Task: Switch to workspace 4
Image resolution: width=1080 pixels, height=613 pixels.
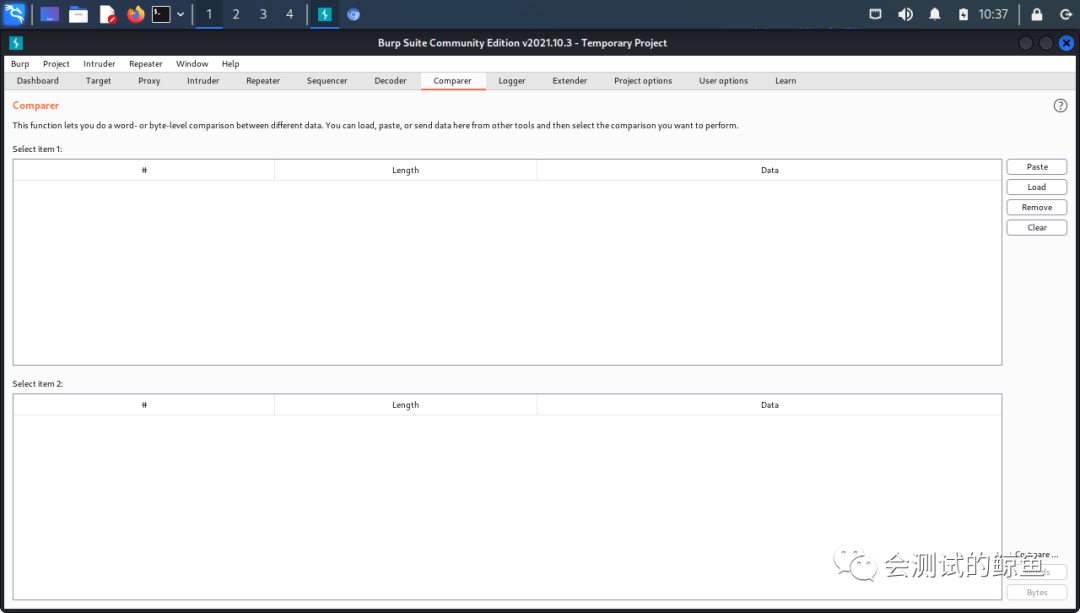Action: [289, 14]
